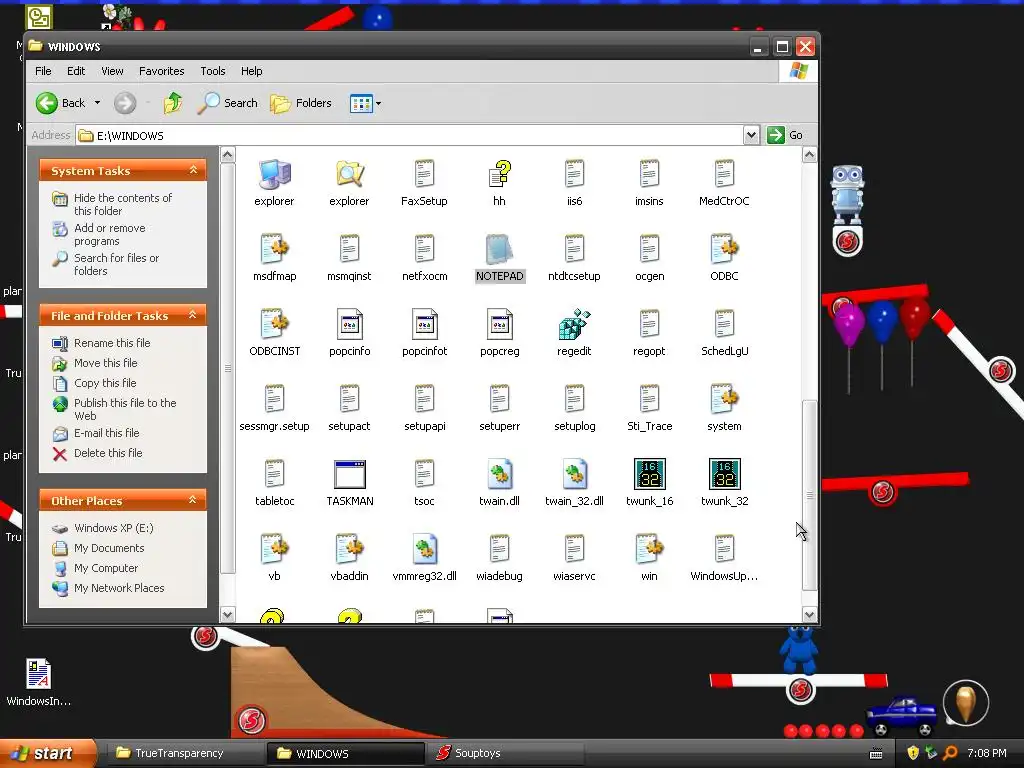Select the WindowsUp... file icon
1024x768 pixels.
point(724,549)
